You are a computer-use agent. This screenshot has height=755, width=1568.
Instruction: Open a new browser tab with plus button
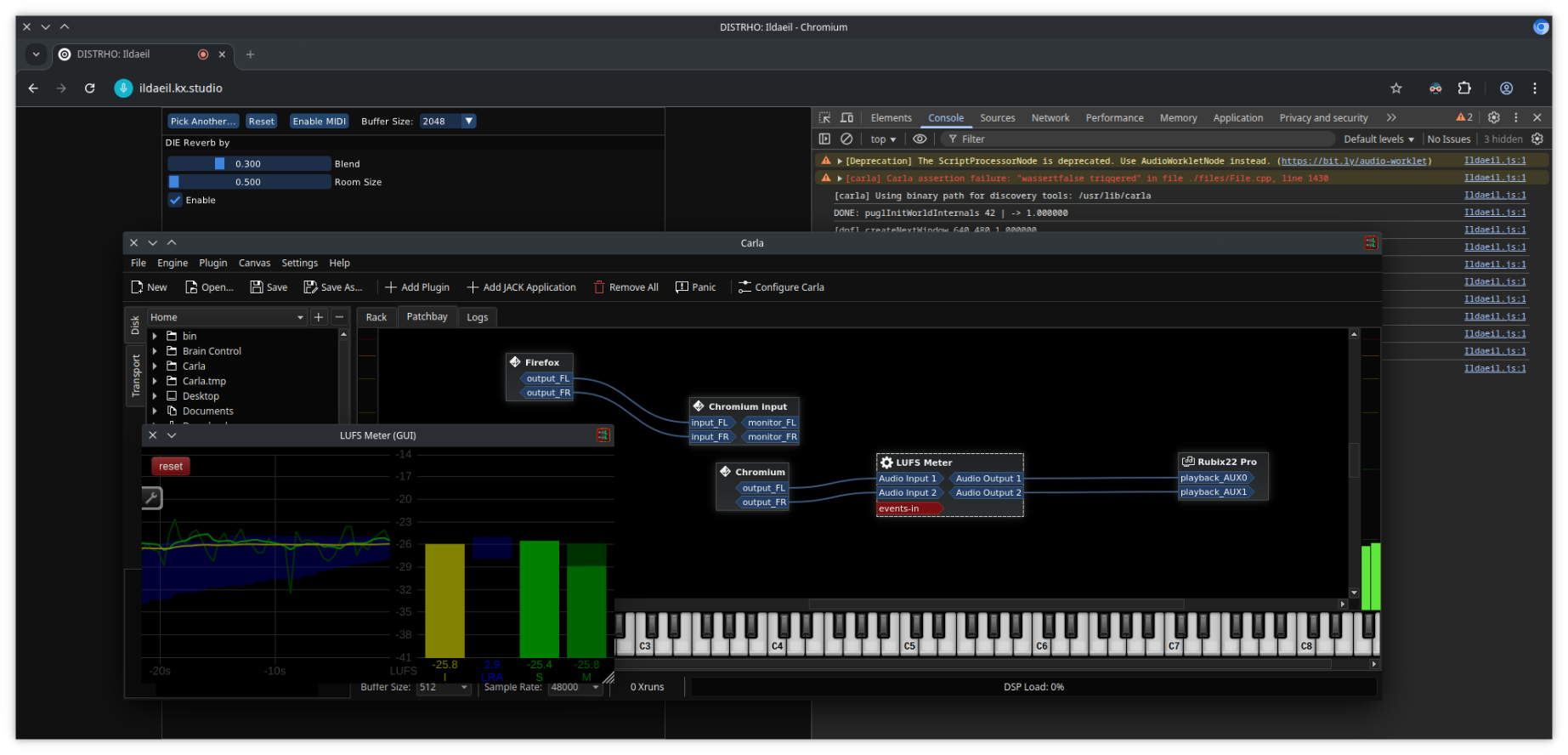[x=250, y=54]
